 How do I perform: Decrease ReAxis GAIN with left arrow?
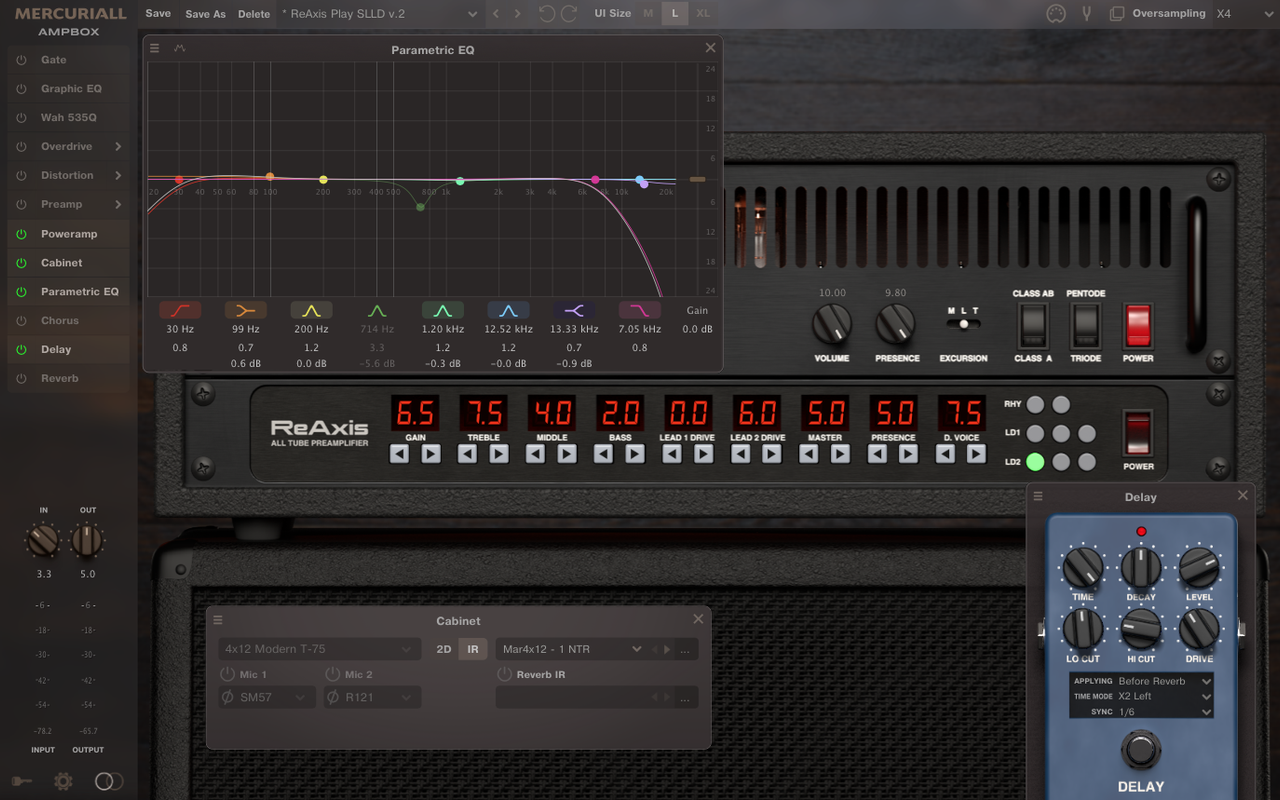(x=399, y=454)
